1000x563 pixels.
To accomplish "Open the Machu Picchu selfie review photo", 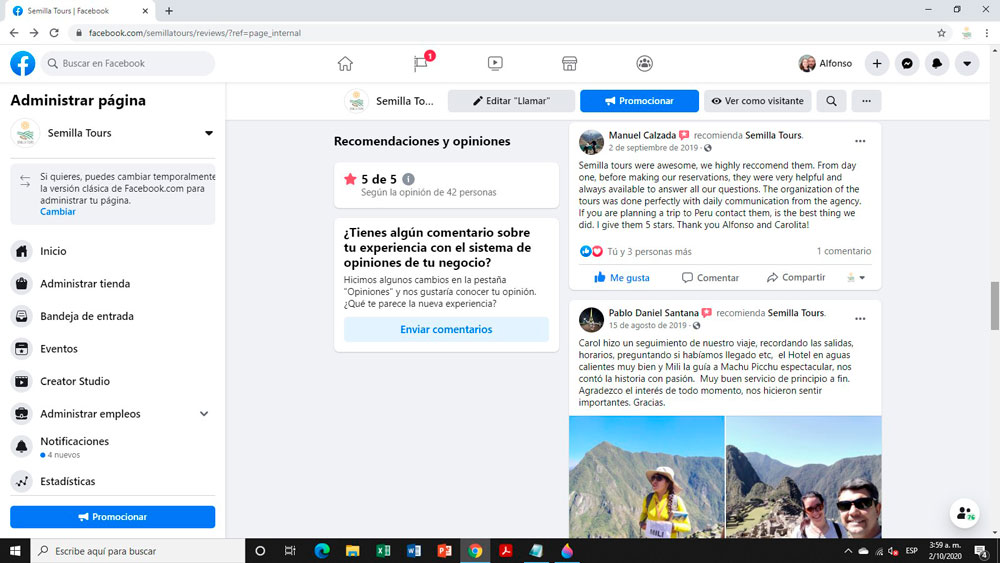I will (x=804, y=477).
